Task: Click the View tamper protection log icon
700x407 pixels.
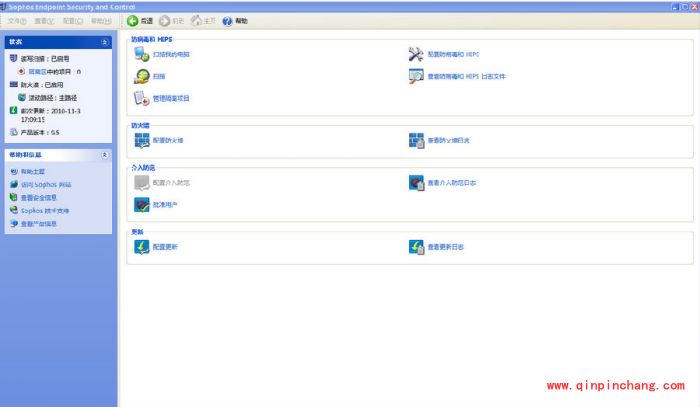Action: point(417,183)
